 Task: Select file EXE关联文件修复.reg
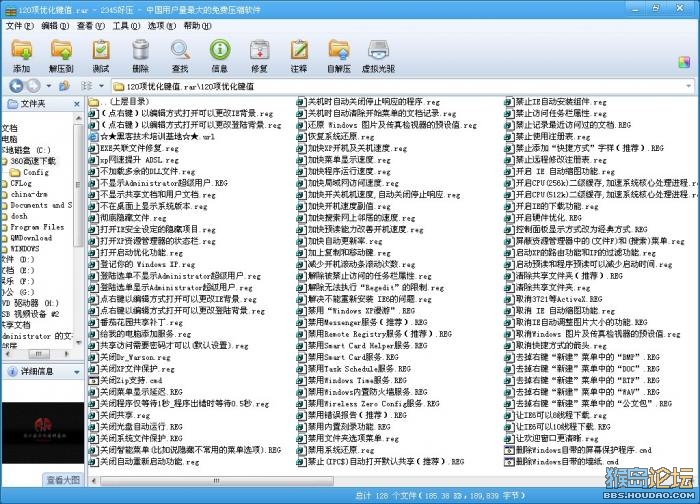(134, 148)
